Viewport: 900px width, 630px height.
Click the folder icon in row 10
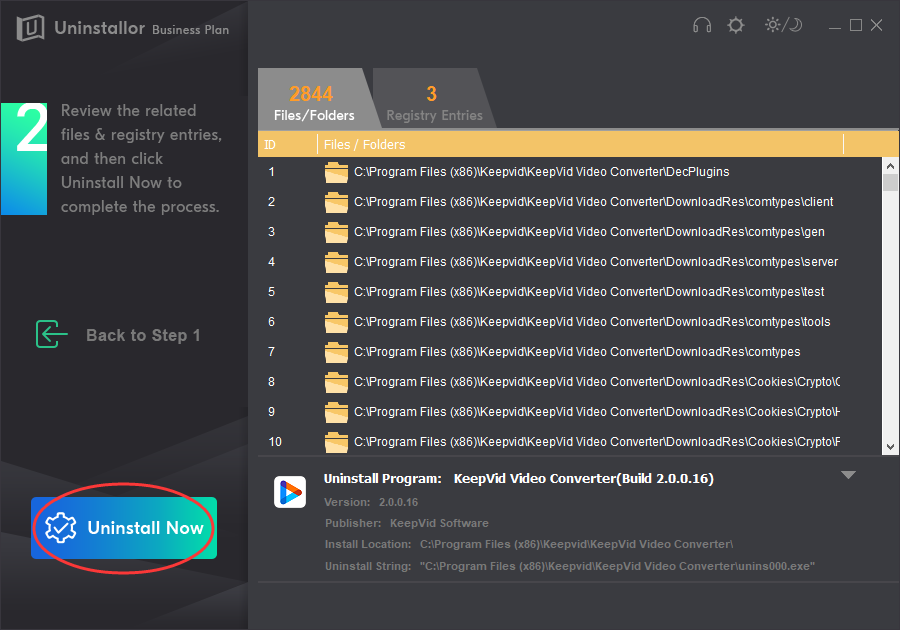point(336,442)
